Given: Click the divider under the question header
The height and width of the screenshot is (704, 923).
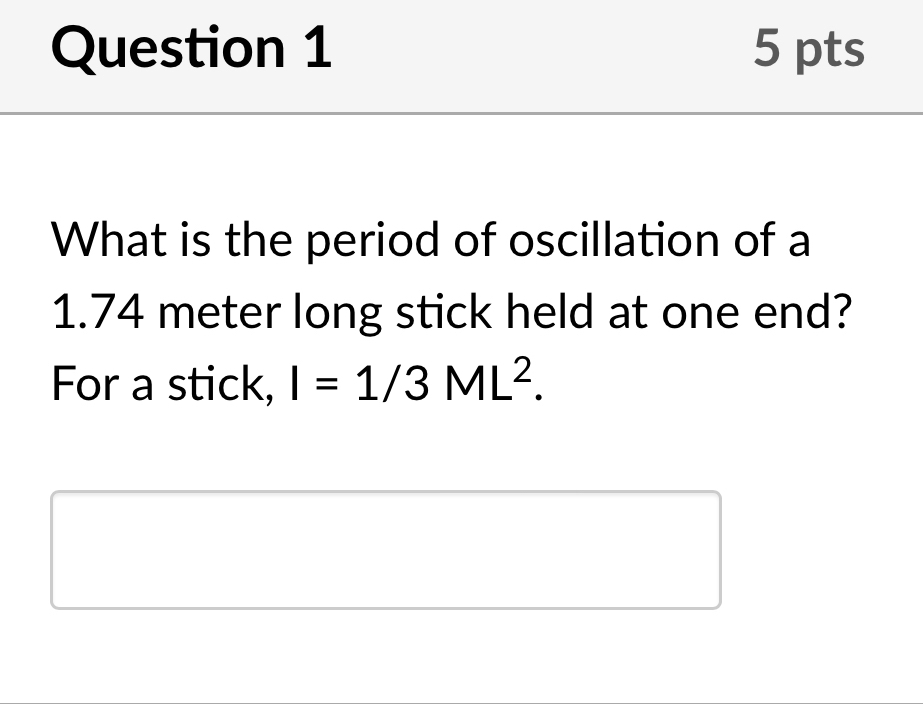Looking at the screenshot, I should click(x=461, y=111).
